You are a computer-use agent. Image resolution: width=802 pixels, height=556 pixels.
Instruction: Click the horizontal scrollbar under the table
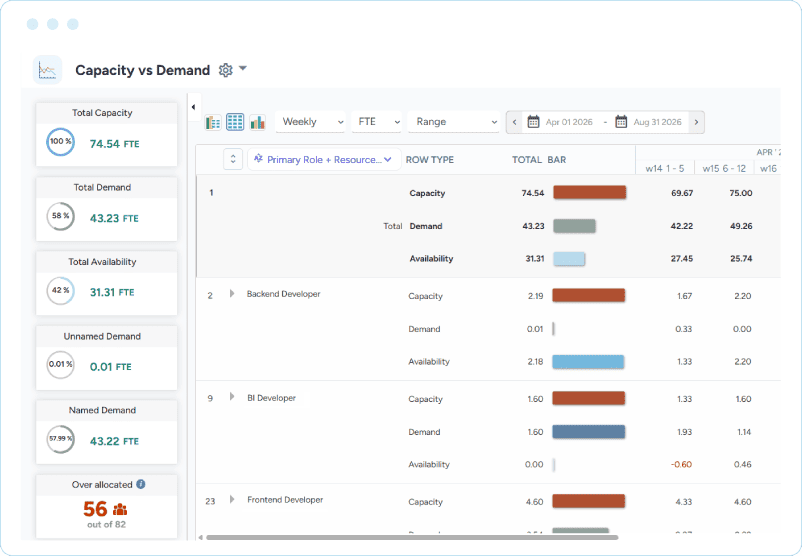(x=412, y=538)
